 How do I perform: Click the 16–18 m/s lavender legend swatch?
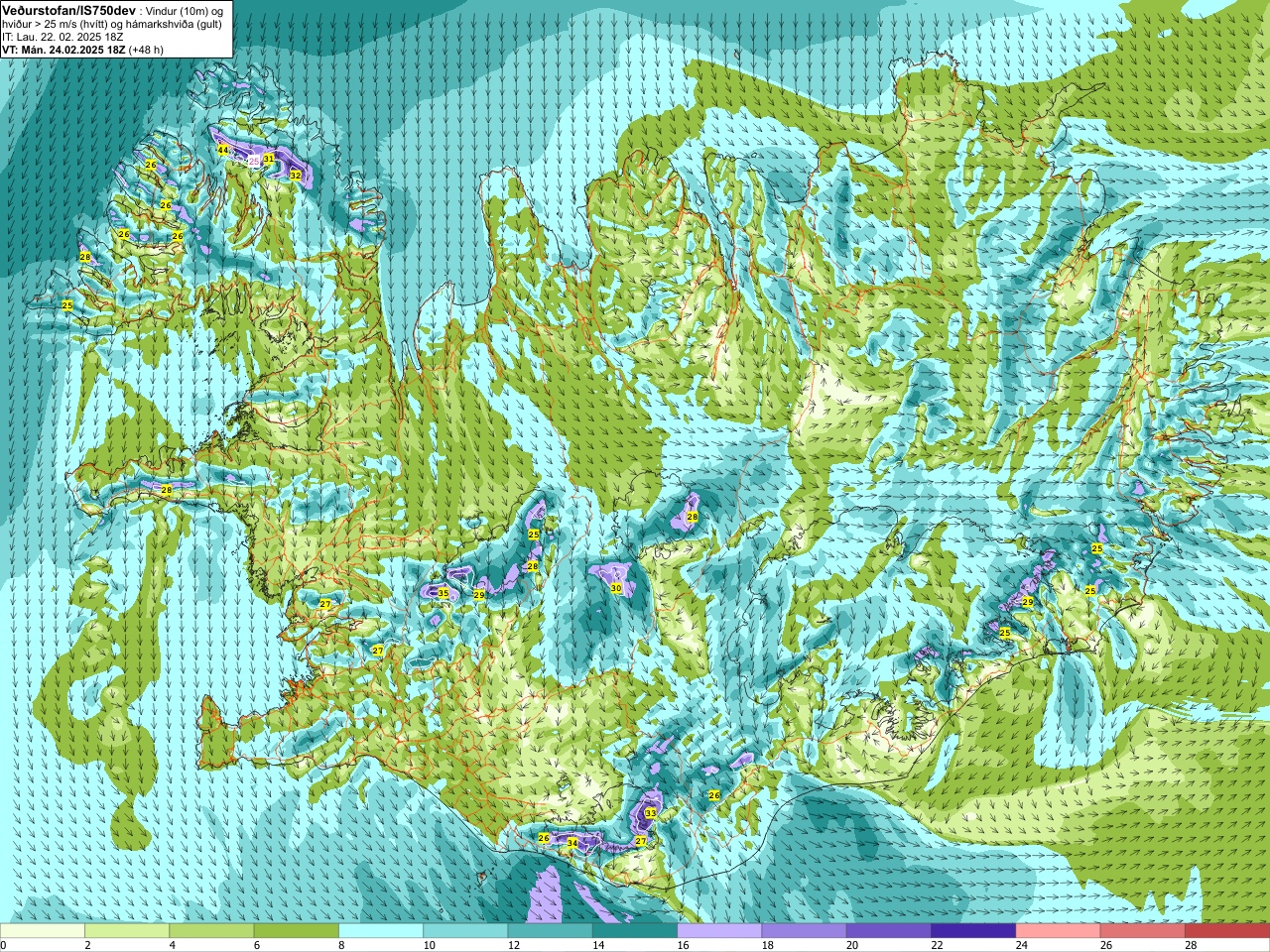coord(719,931)
